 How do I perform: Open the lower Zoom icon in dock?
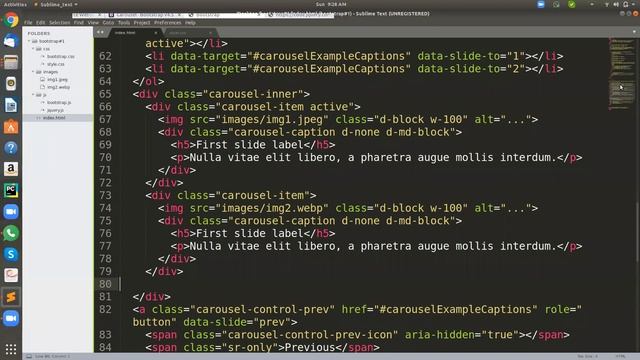click(11, 318)
